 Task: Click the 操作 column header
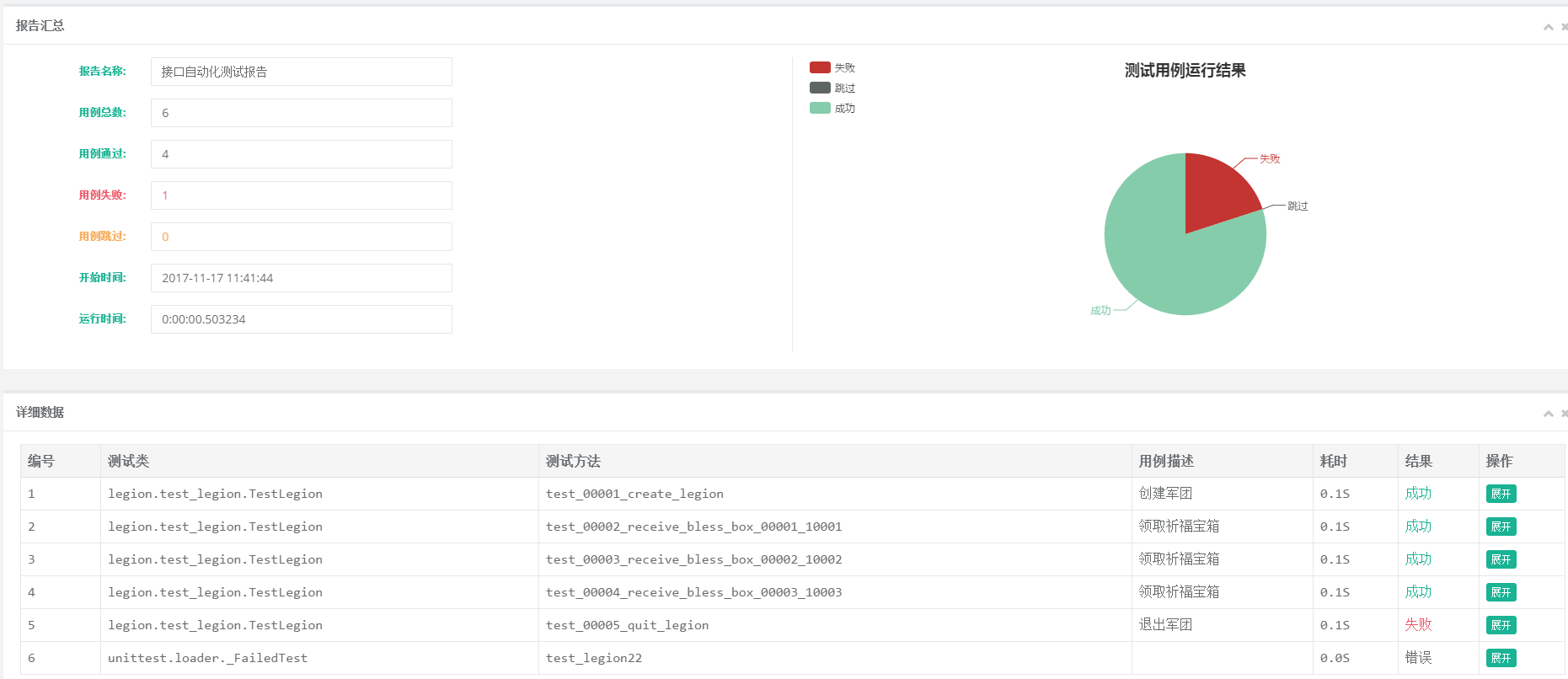pyautogui.click(x=1522, y=461)
